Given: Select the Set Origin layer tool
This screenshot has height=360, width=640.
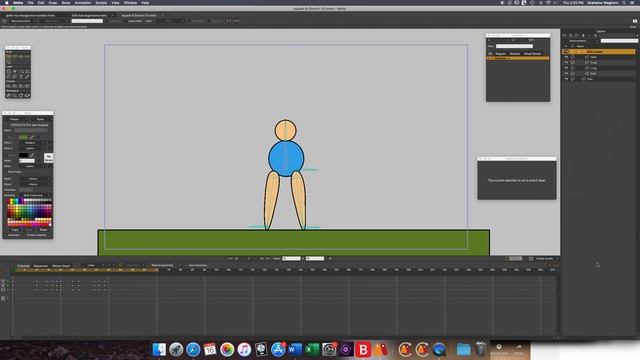Looking at the screenshot, I should pos(15,71).
